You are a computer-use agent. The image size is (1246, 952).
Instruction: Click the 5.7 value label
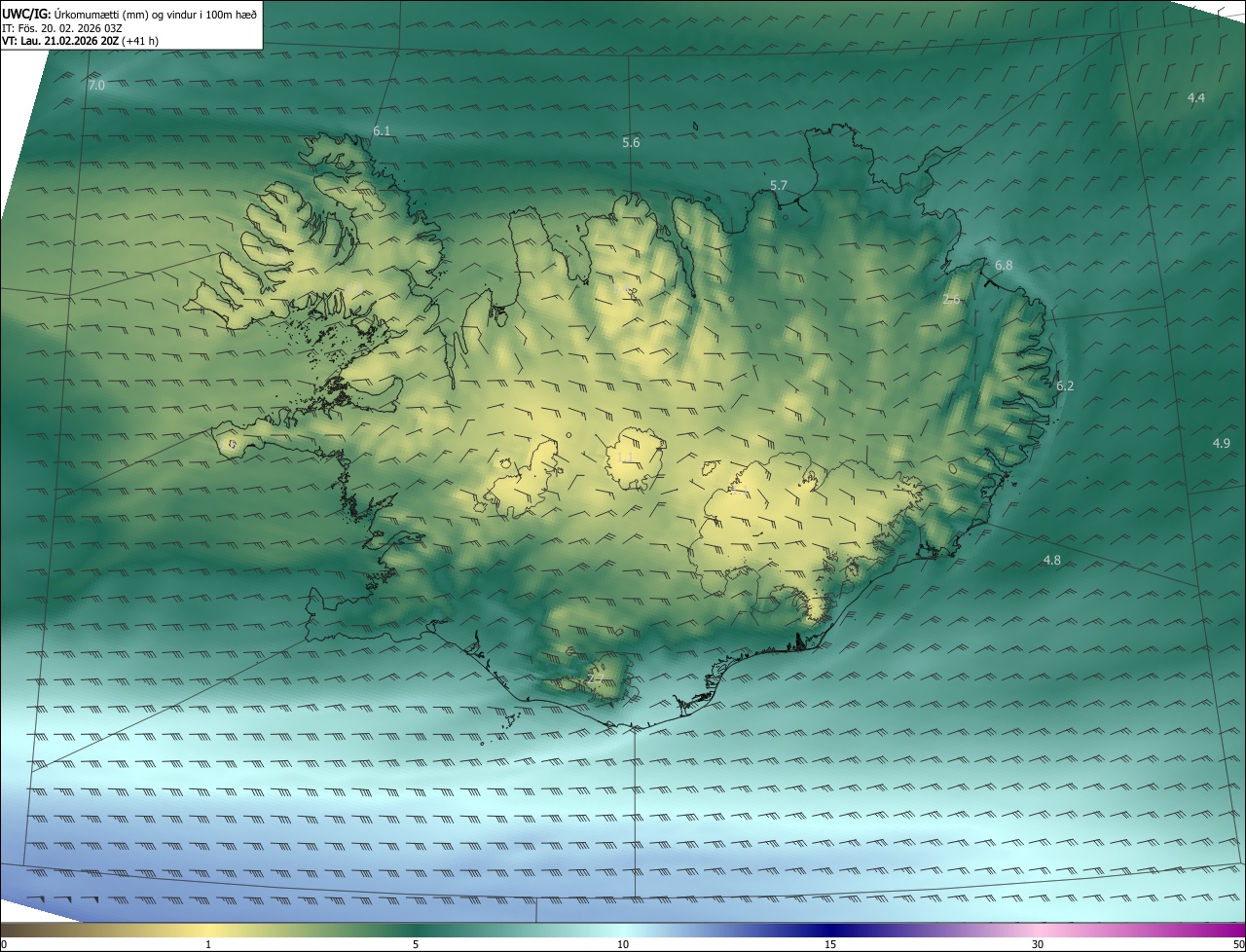(779, 185)
